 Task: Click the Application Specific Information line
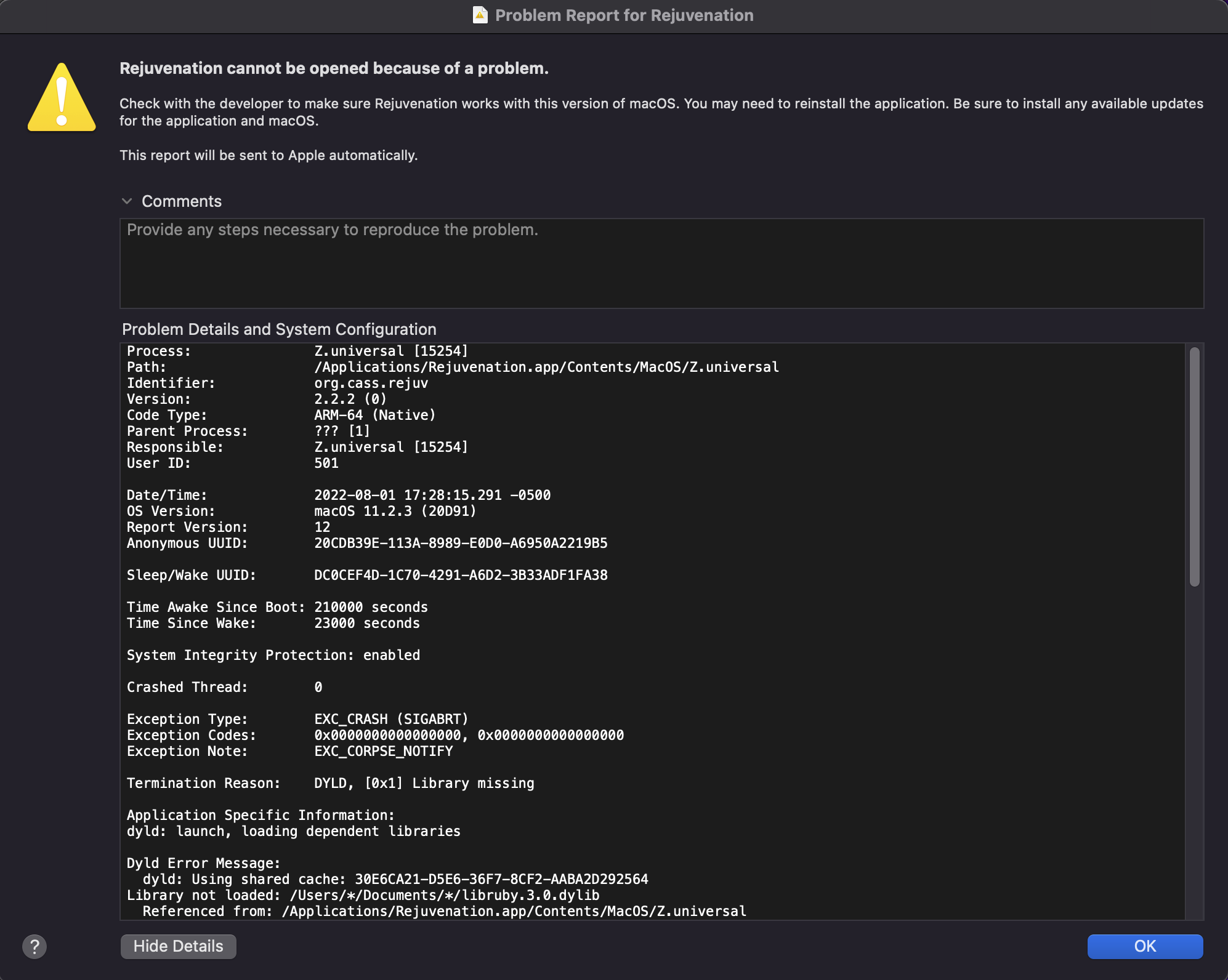[261, 815]
